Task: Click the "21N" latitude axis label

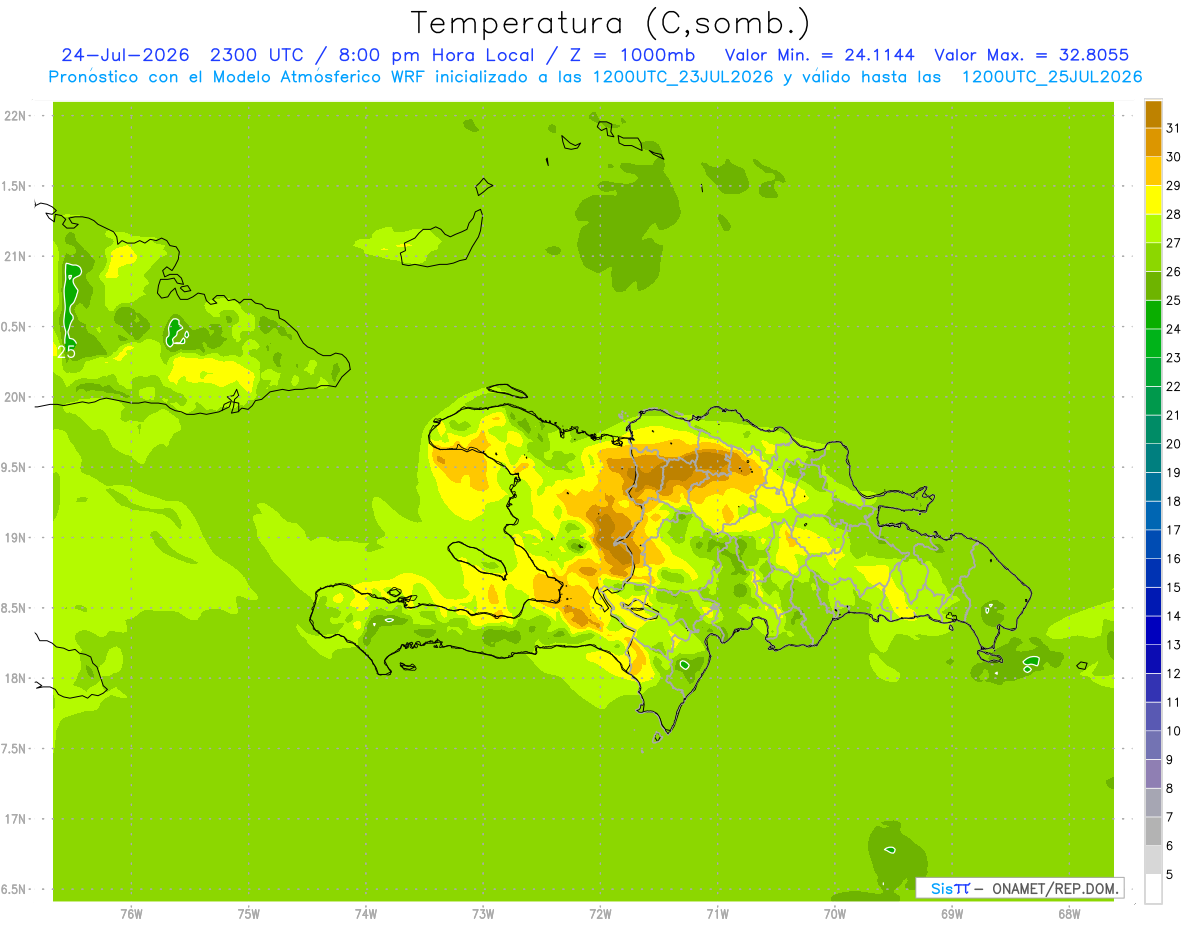Action: [x=15, y=256]
